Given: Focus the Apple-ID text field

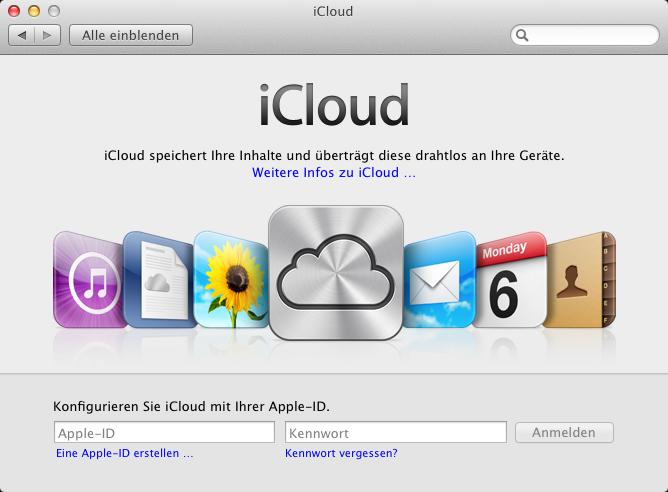Looking at the screenshot, I should [x=164, y=432].
